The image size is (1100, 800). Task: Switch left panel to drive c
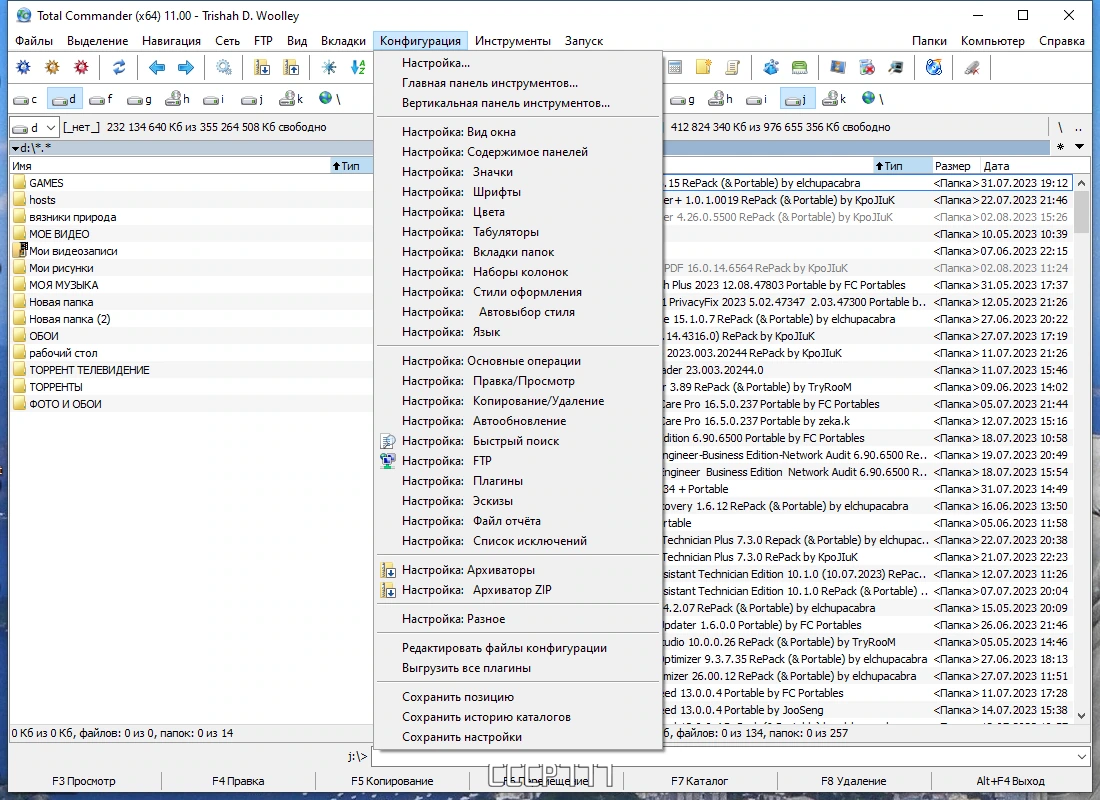click(x=26, y=99)
